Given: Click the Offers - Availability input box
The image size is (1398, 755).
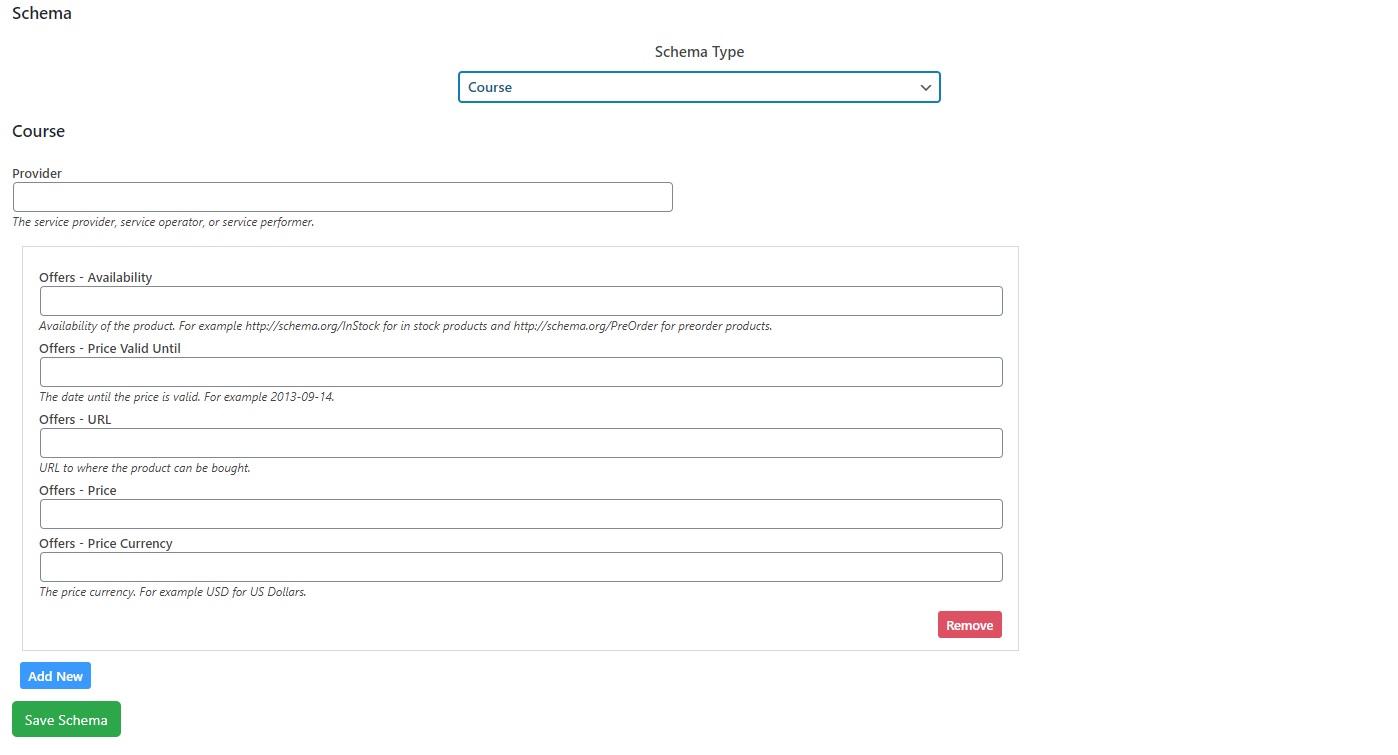Looking at the screenshot, I should (x=520, y=301).
